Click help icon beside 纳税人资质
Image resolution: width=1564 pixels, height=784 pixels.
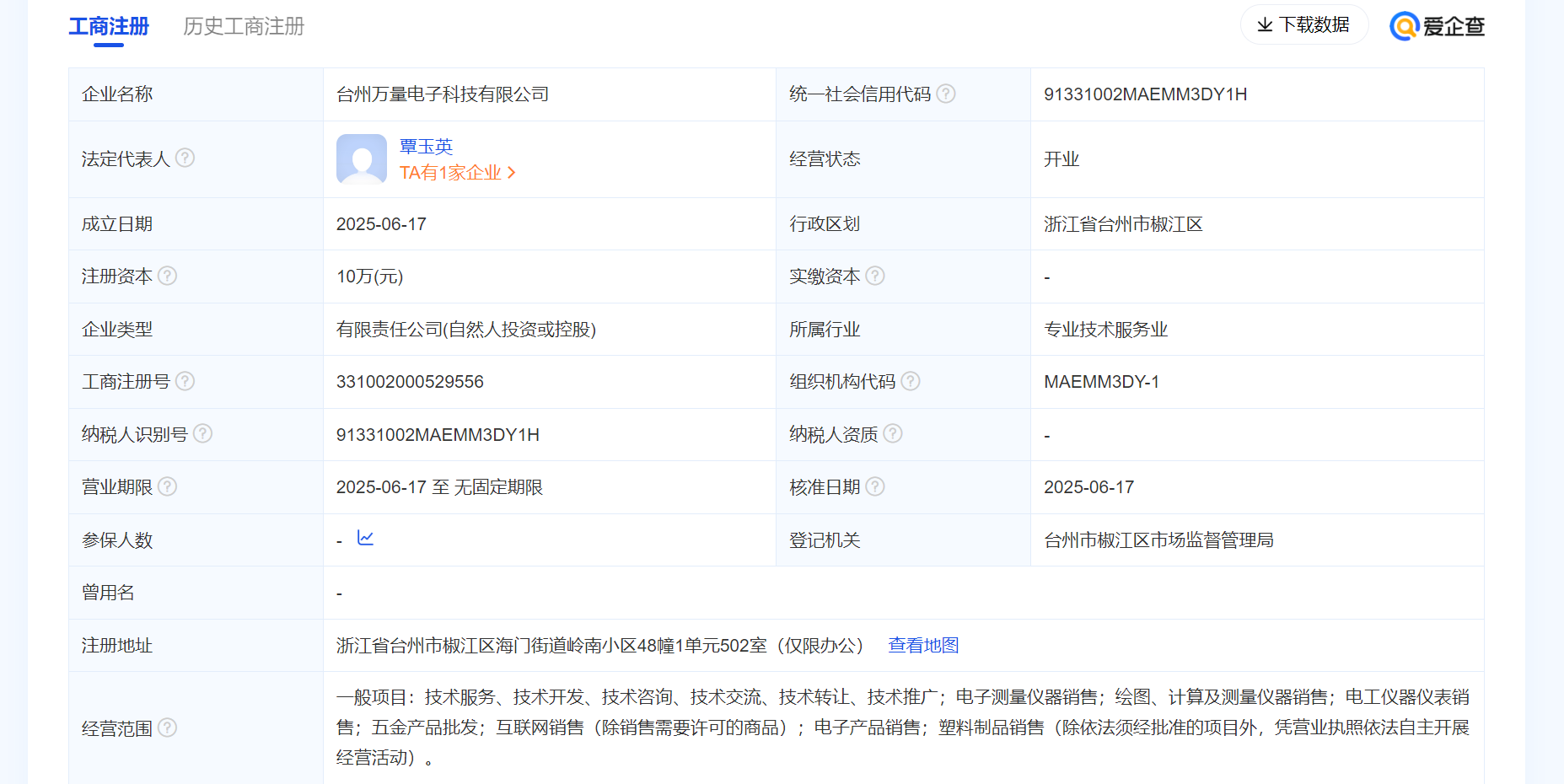(x=893, y=433)
